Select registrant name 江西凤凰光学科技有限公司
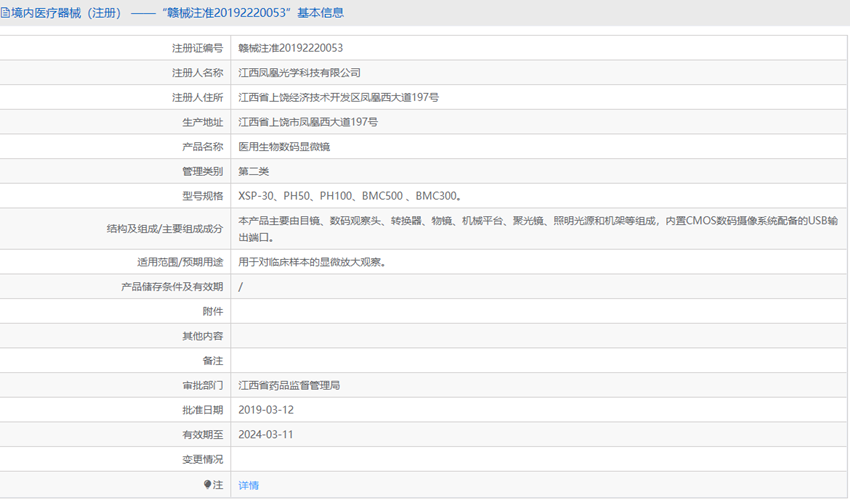The width and height of the screenshot is (850, 499). coord(299,73)
